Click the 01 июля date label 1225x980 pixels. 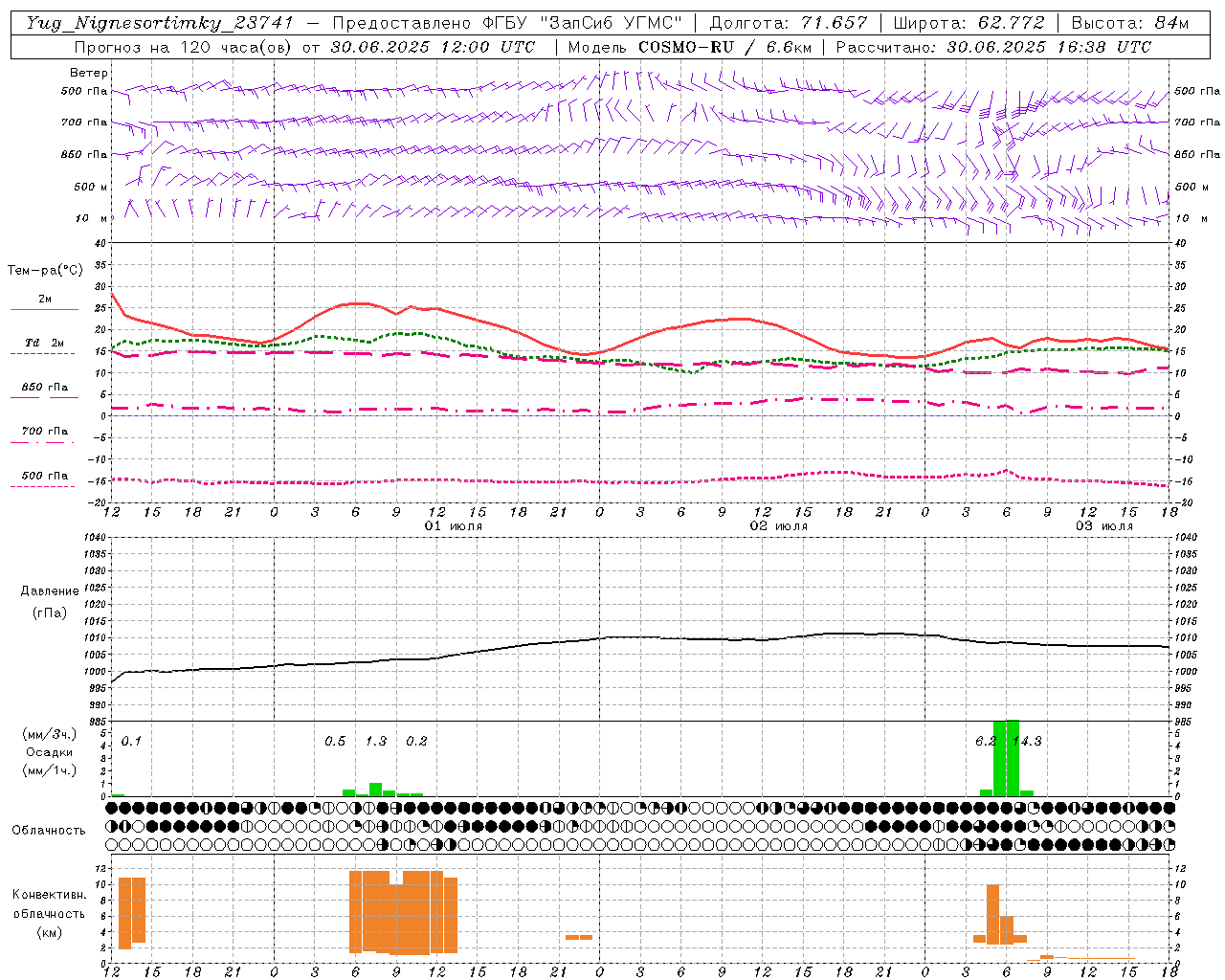(x=454, y=526)
